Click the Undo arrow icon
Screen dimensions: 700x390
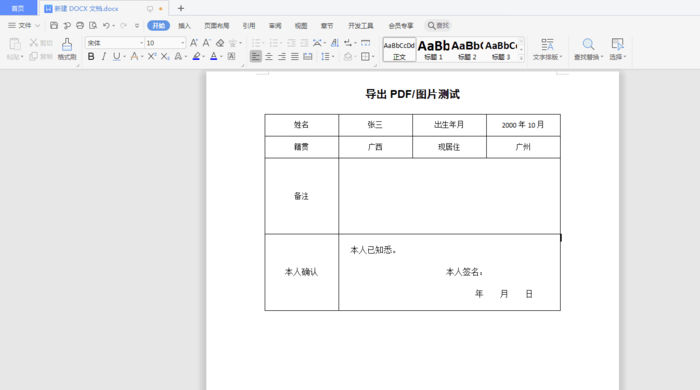[x=106, y=25]
